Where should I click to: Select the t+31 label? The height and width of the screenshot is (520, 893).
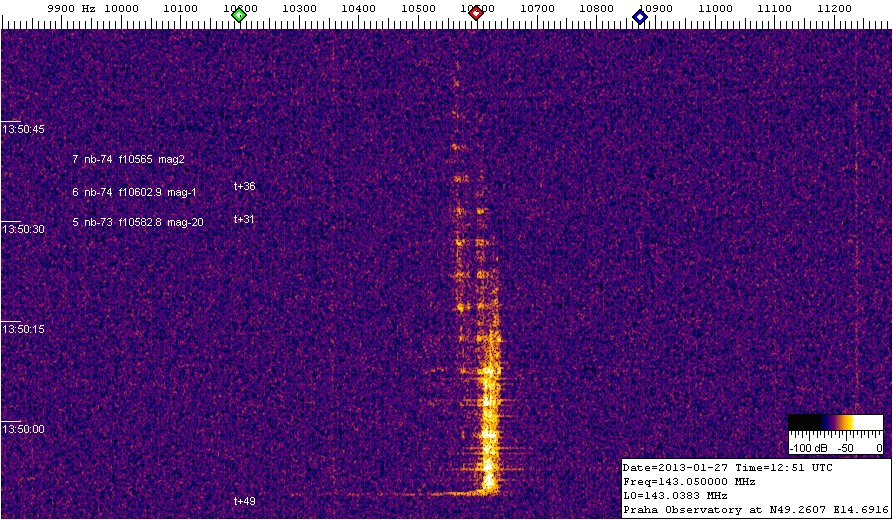pos(244,219)
